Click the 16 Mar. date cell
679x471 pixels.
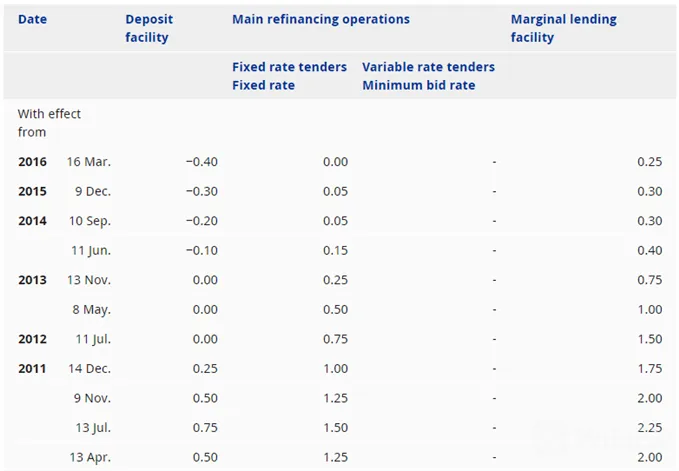(x=89, y=162)
